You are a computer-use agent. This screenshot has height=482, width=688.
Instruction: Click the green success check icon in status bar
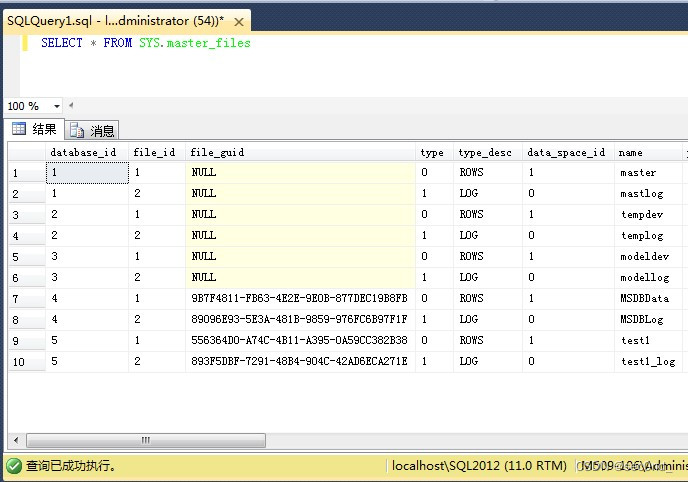coord(14,465)
